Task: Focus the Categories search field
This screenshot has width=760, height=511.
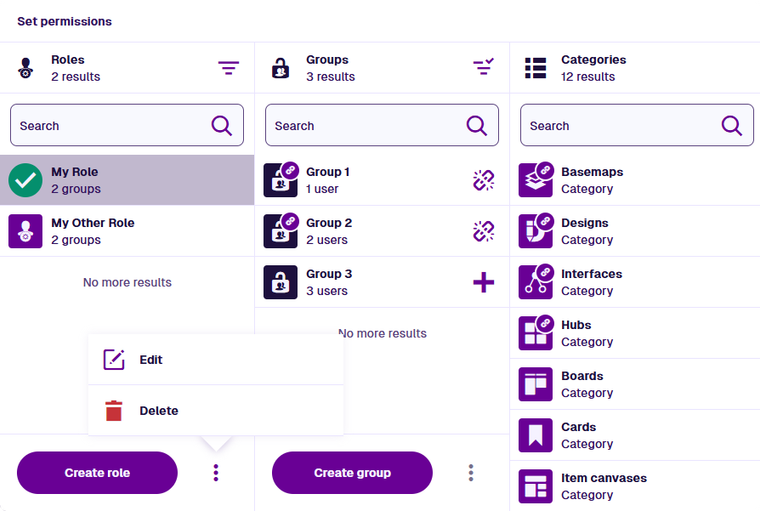Action: [x=637, y=126]
